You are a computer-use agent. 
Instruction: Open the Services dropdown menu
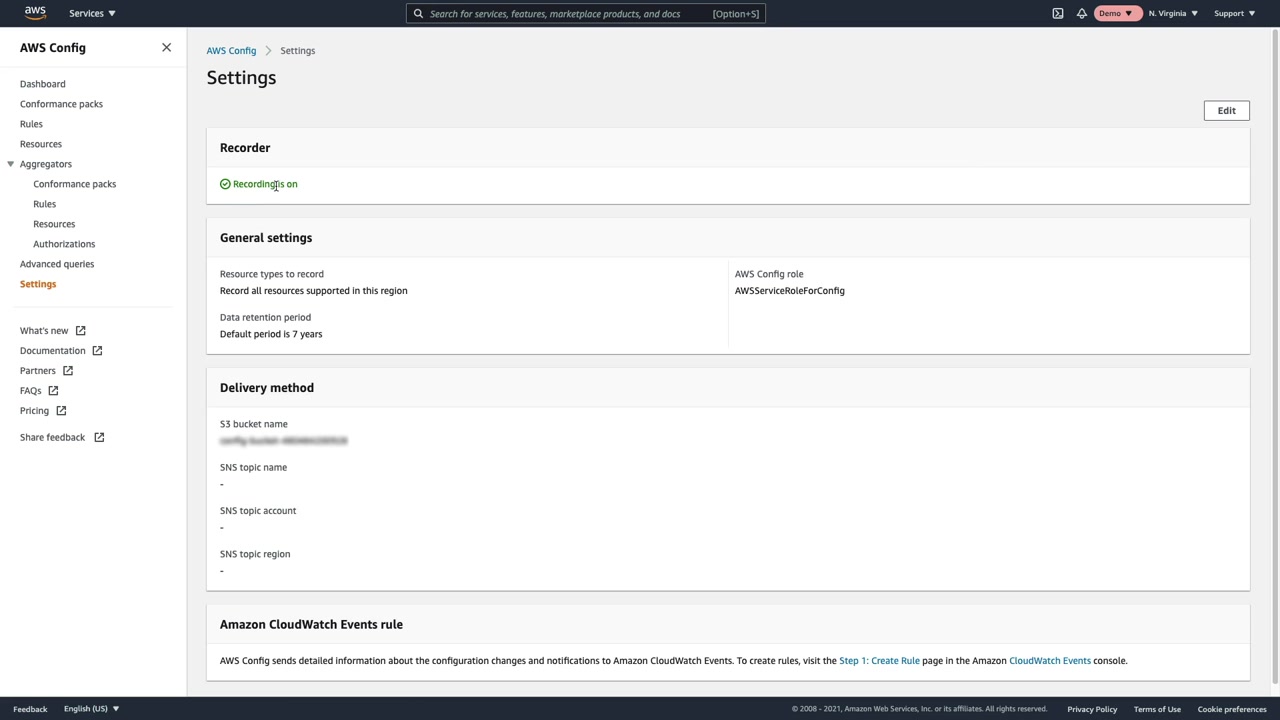92,14
